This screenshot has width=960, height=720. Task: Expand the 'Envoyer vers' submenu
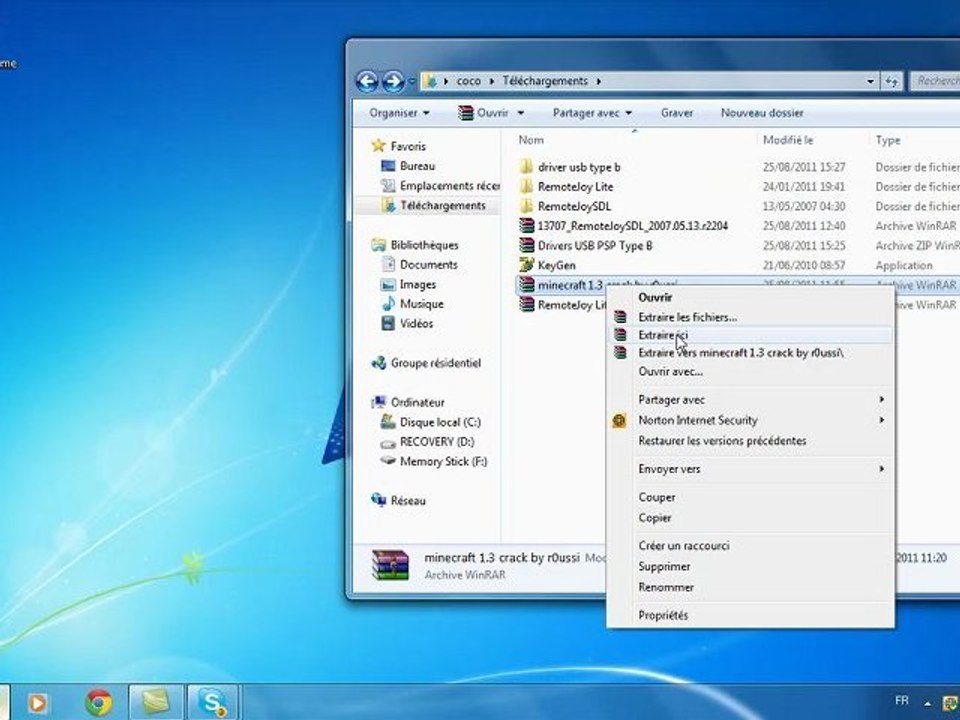click(751, 469)
